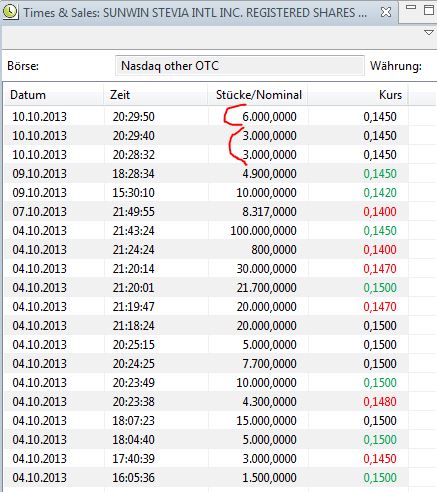Select the 07.10.2013 date cell
Viewport: 437px width, 492px height.
(x=39, y=212)
